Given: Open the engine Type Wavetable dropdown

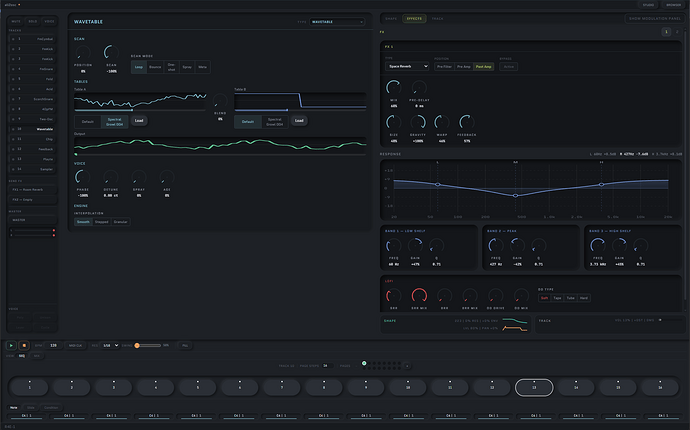Looking at the screenshot, I should (x=337, y=22).
